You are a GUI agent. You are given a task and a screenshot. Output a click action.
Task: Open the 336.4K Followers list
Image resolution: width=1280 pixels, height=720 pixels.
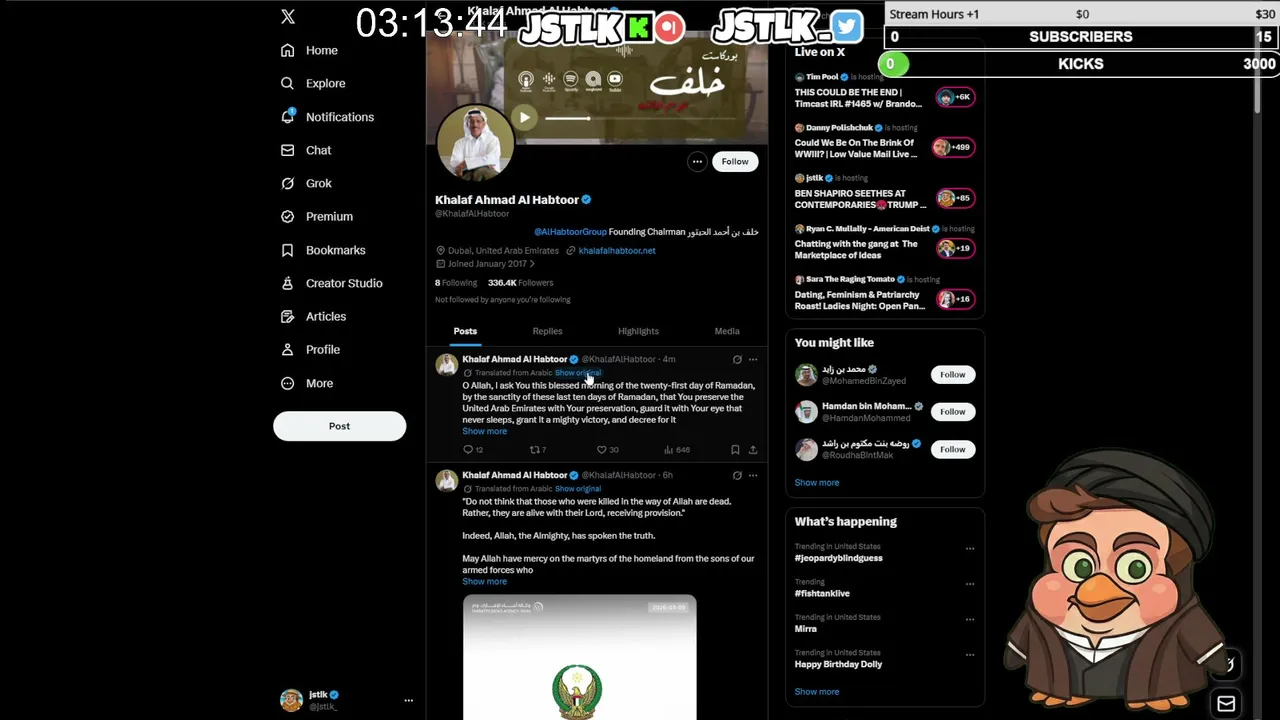pyautogui.click(x=520, y=283)
